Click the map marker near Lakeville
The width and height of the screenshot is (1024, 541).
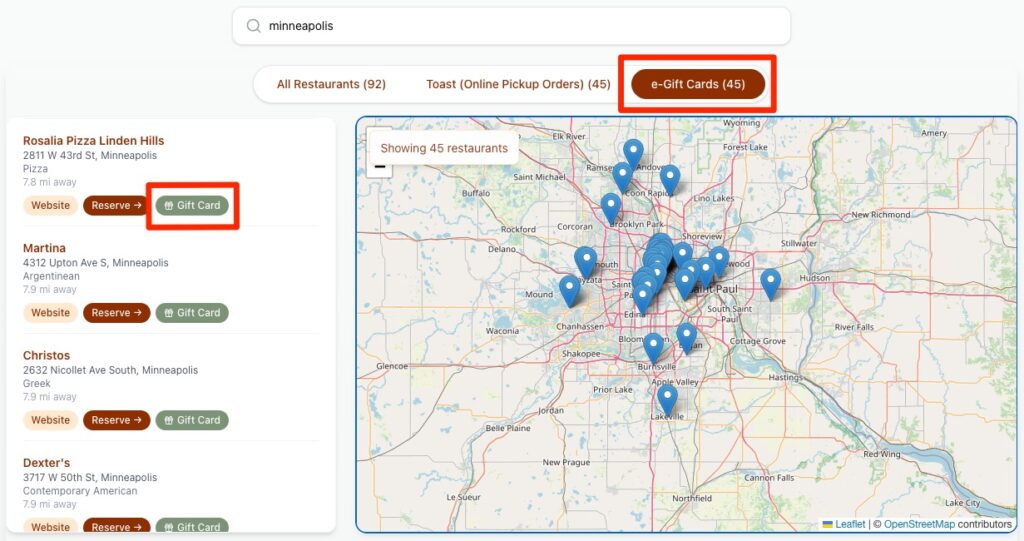click(x=667, y=399)
